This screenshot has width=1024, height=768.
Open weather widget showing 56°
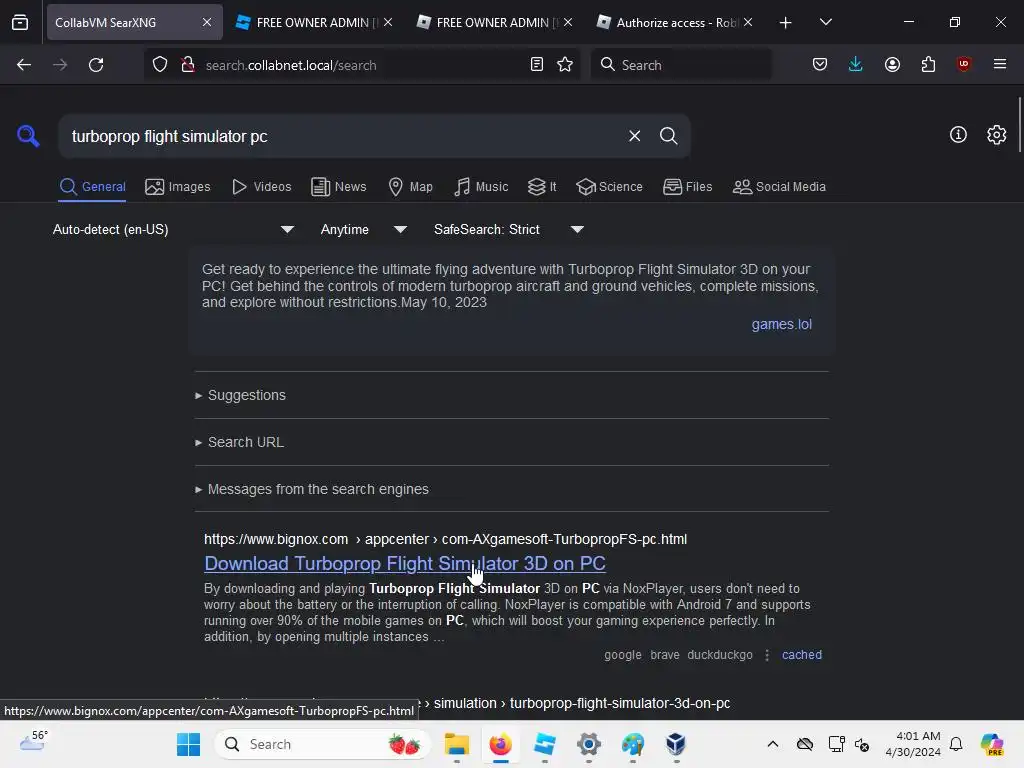(33, 742)
